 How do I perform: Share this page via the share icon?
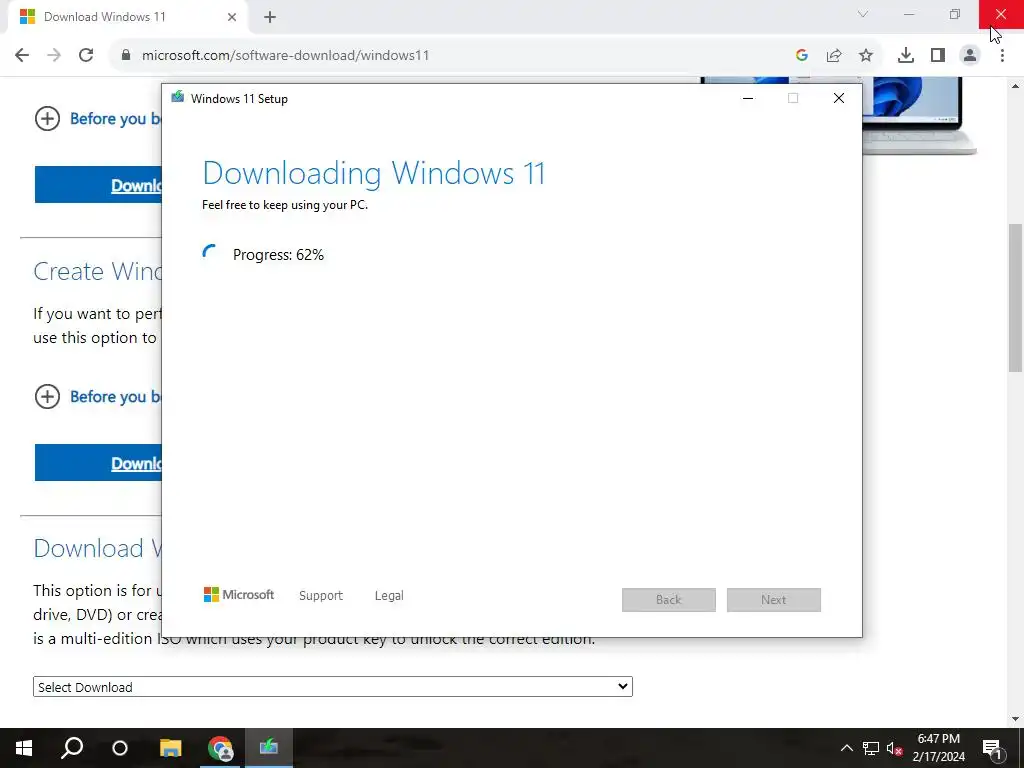[834, 56]
